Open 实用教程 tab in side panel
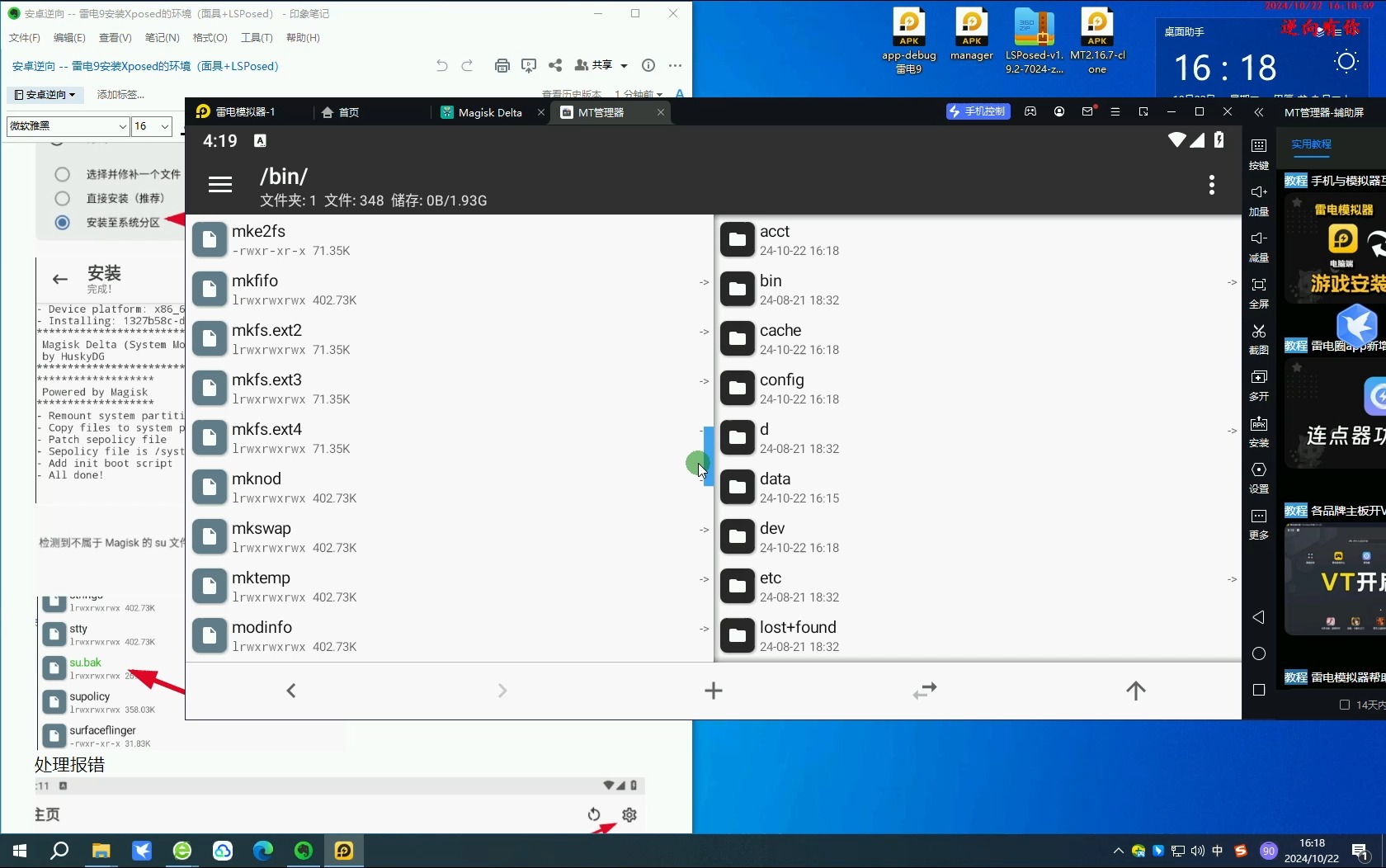The width and height of the screenshot is (1386, 868). (1311, 144)
